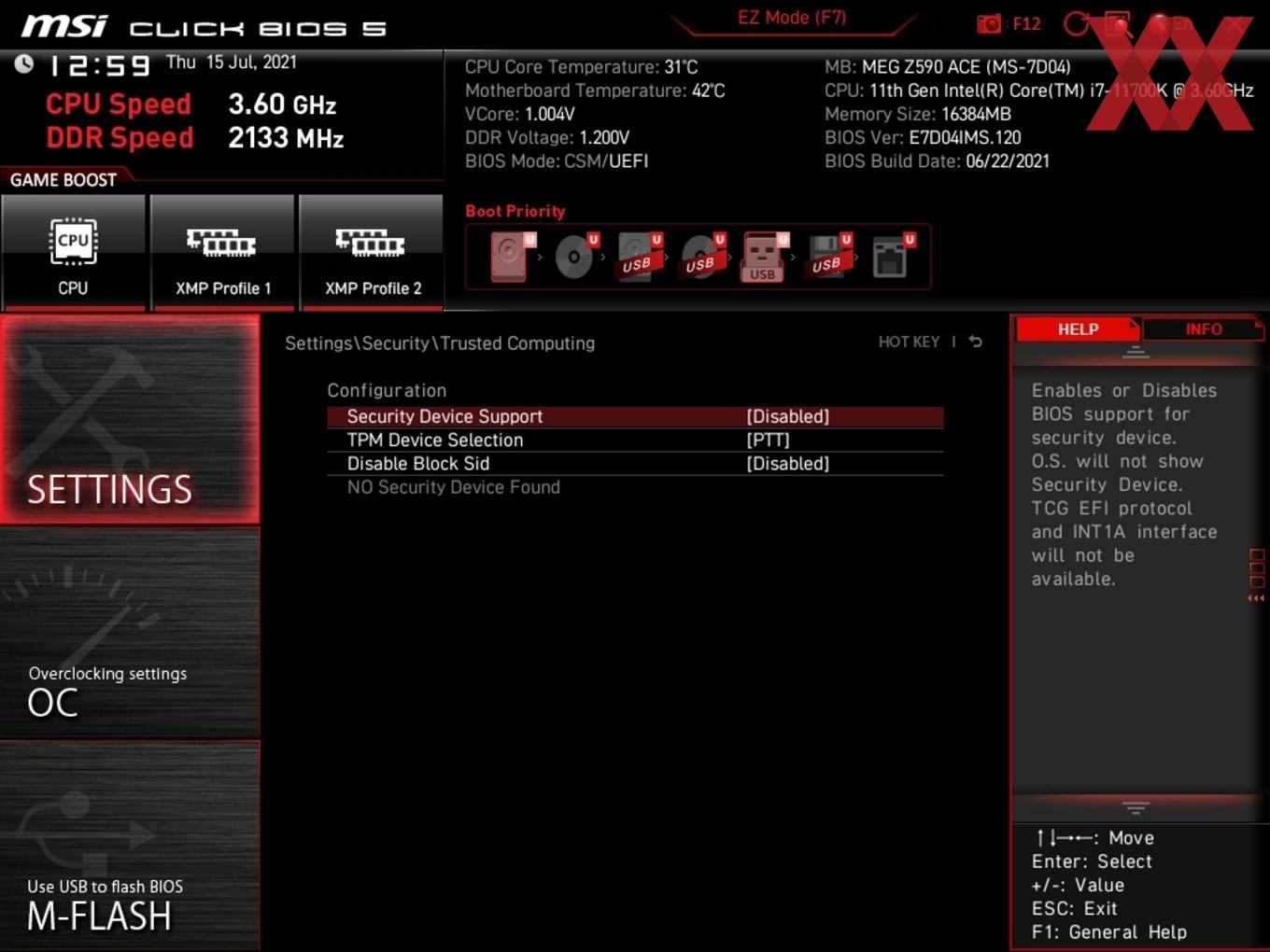Click the scroll-down handle below help text
Screen dimensions: 1270x952
pyautogui.click(x=1136, y=807)
